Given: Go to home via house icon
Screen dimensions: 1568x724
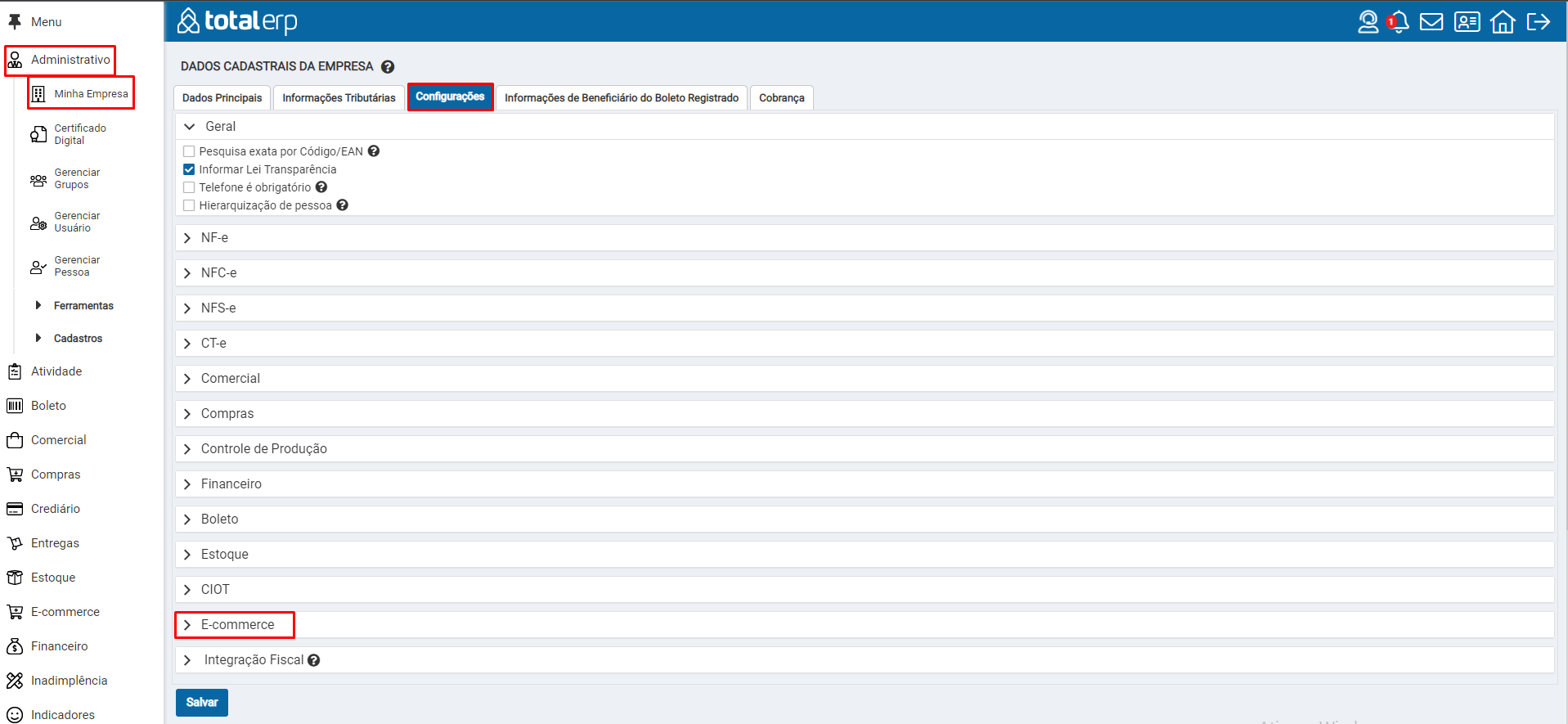Looking at the screenshot, I should tap(1503, 22).
